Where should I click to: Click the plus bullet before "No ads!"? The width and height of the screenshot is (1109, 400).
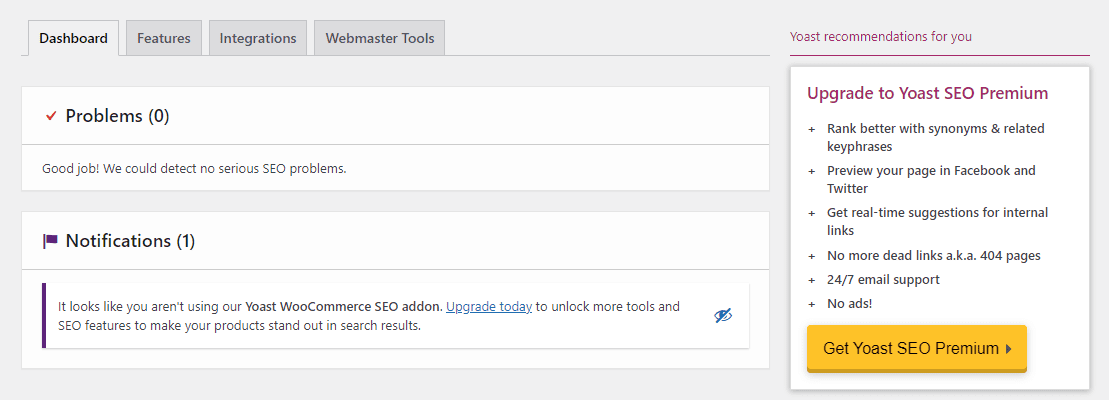click(812, 303)
